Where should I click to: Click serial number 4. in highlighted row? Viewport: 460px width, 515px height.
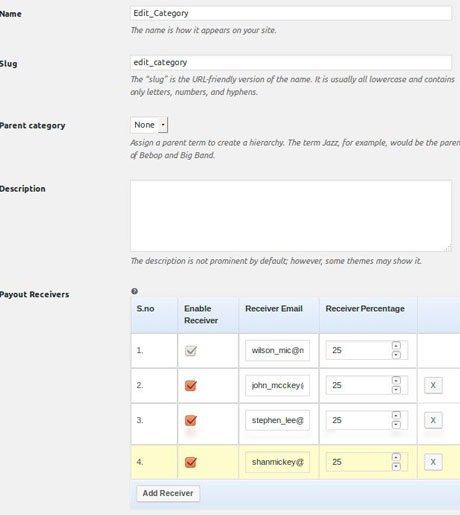tap(140, 462)
